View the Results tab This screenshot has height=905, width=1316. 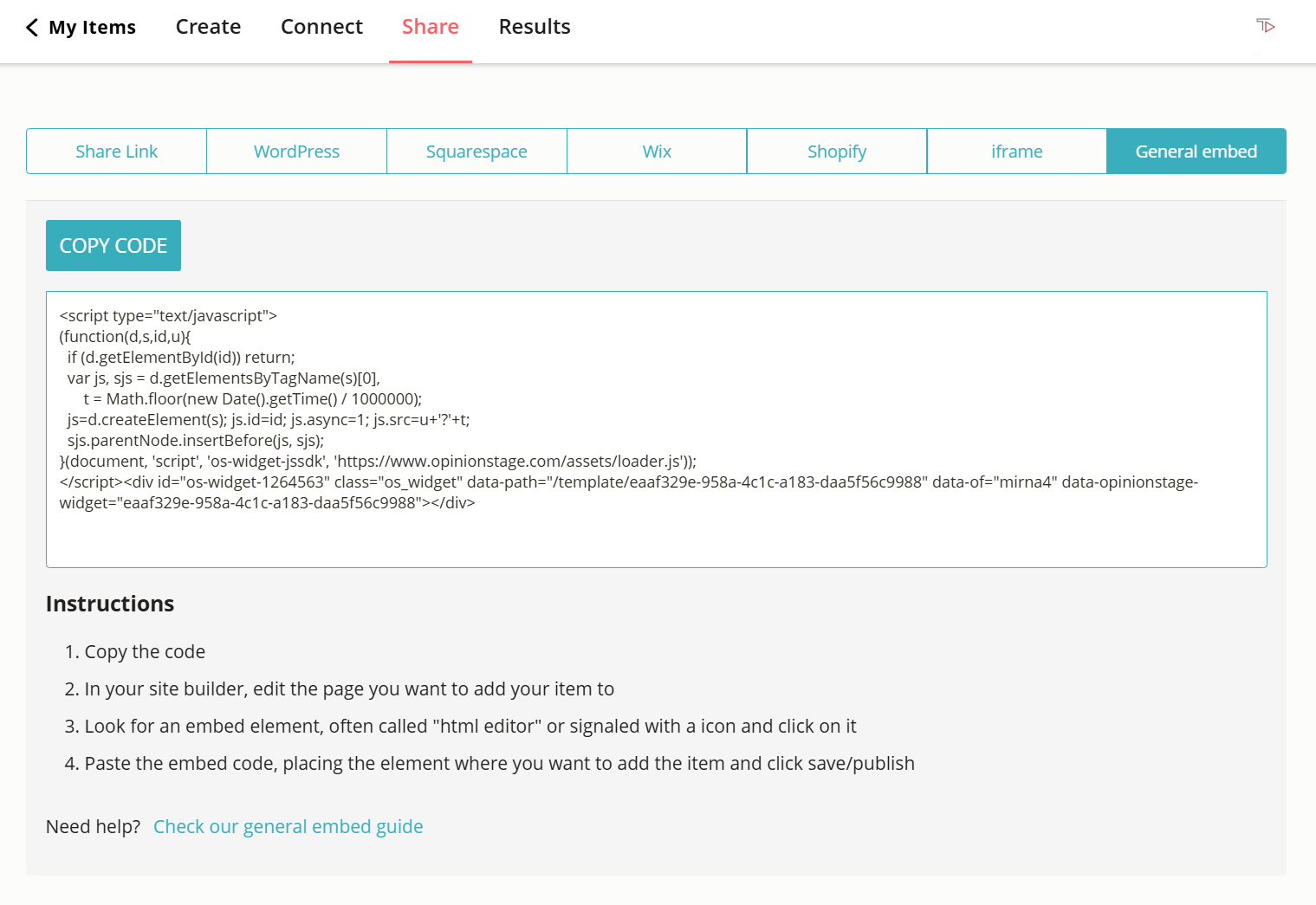coord(534,26)
